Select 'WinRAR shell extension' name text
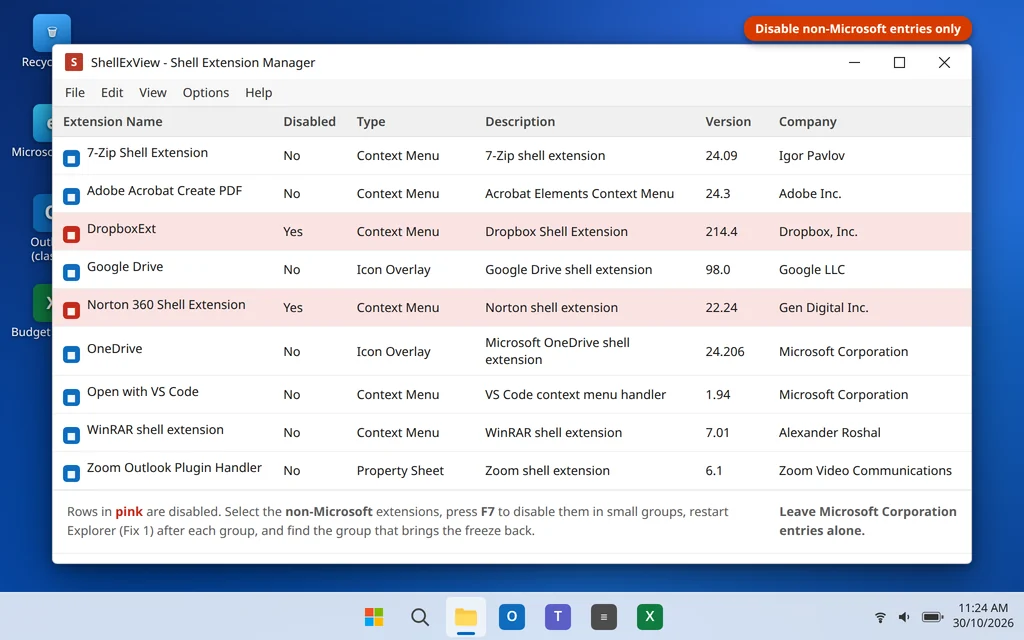Image resolution: width=1024 pixels, height=640 pixels. (155, 430)
